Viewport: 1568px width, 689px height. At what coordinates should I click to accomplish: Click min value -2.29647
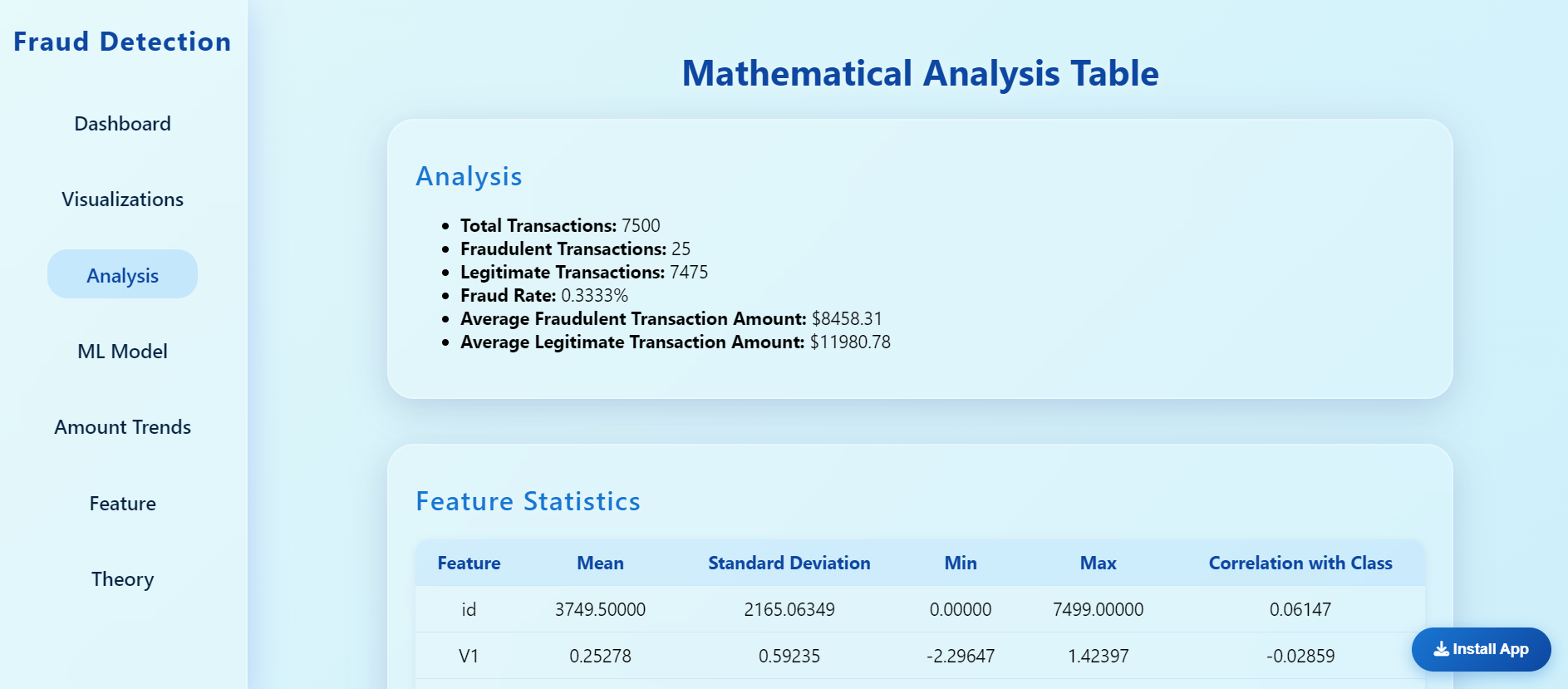[961, 656]
